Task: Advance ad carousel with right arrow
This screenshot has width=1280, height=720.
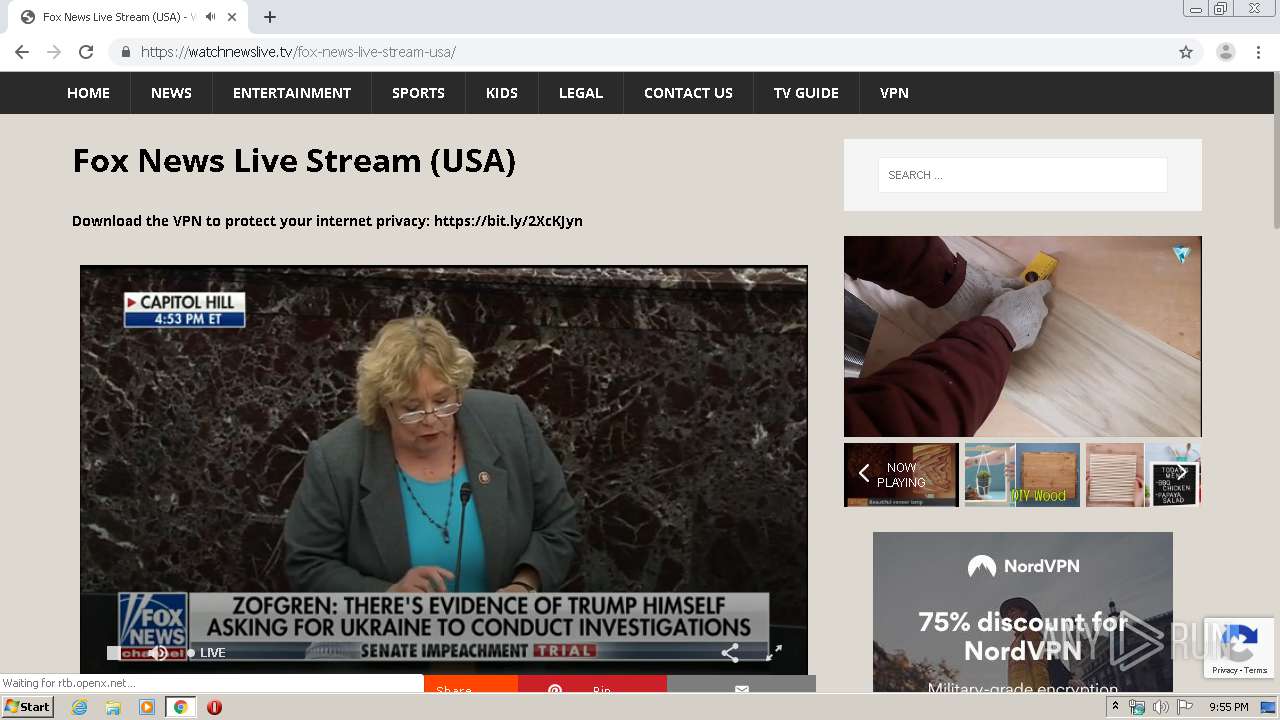Action: 1183,474
